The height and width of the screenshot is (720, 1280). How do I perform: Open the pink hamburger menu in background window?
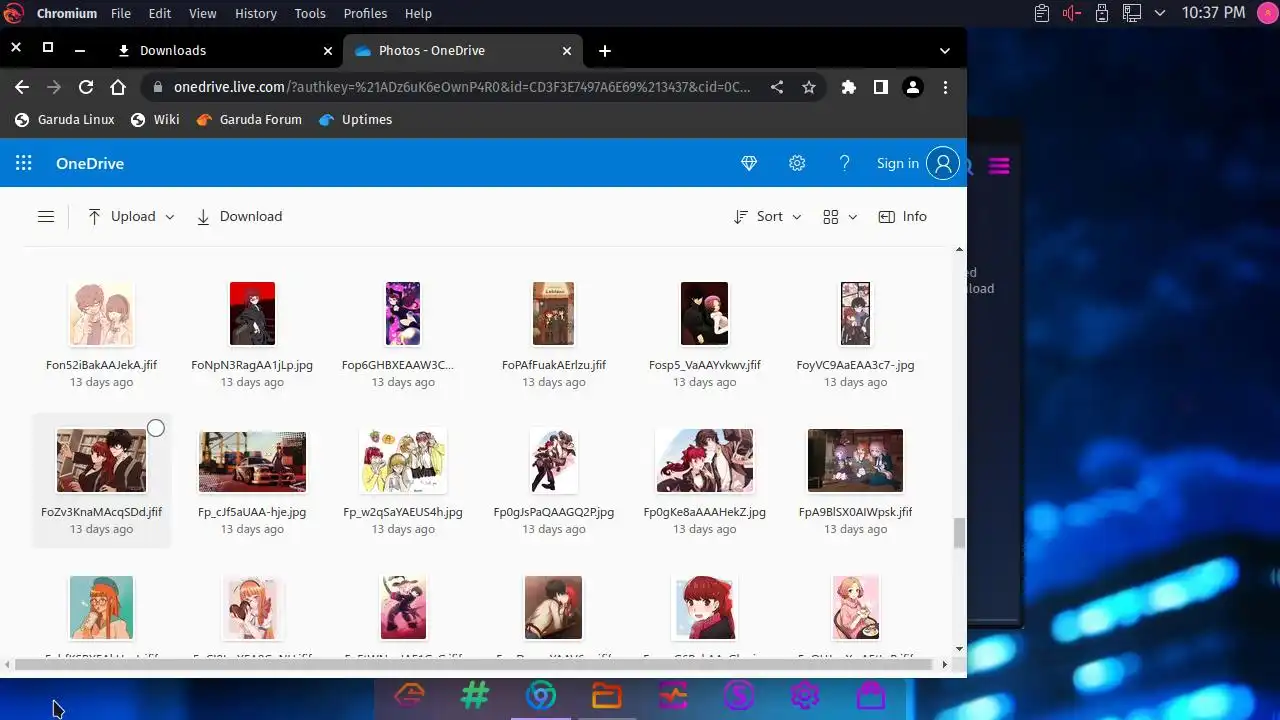click(x=999, y=166)
